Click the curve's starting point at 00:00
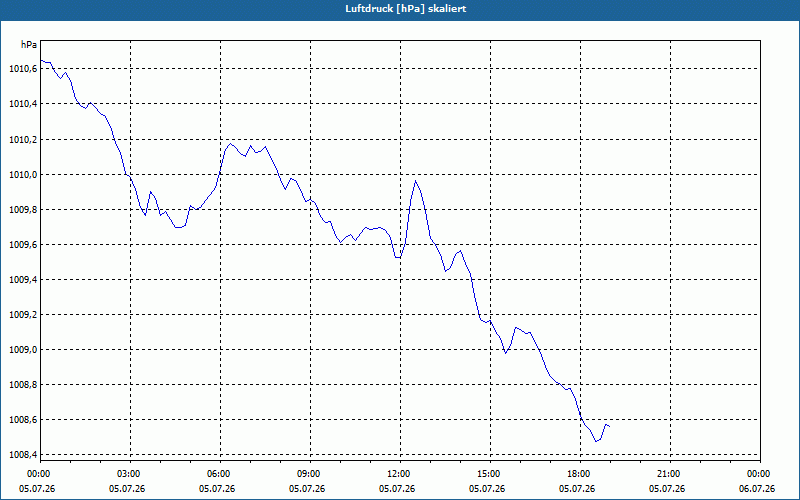 click(x=41, y=60)
